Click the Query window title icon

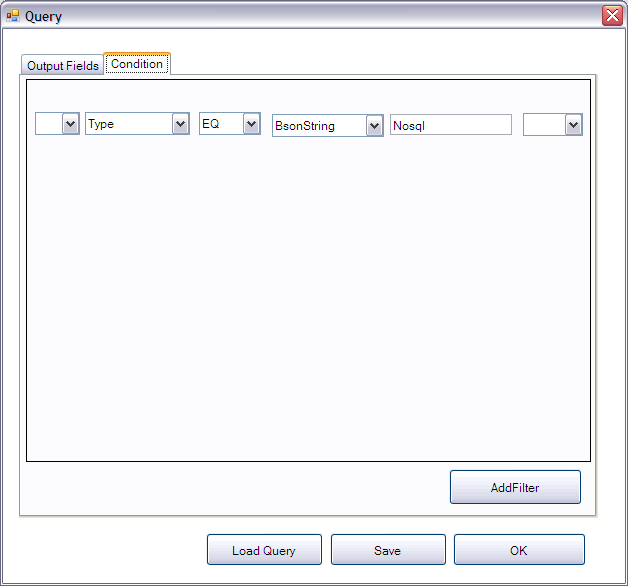point(13,16)
